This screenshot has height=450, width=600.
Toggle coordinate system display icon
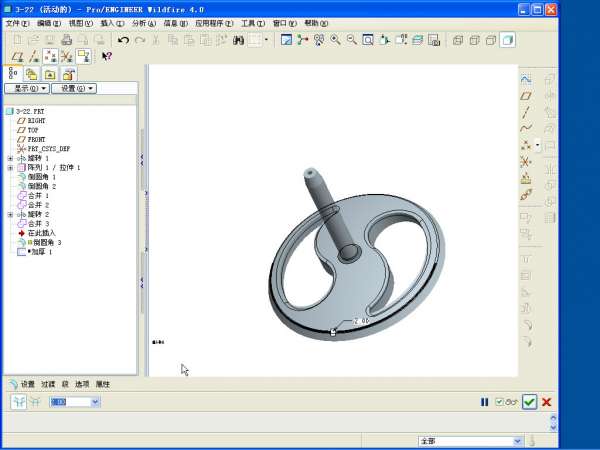[83, 57]
